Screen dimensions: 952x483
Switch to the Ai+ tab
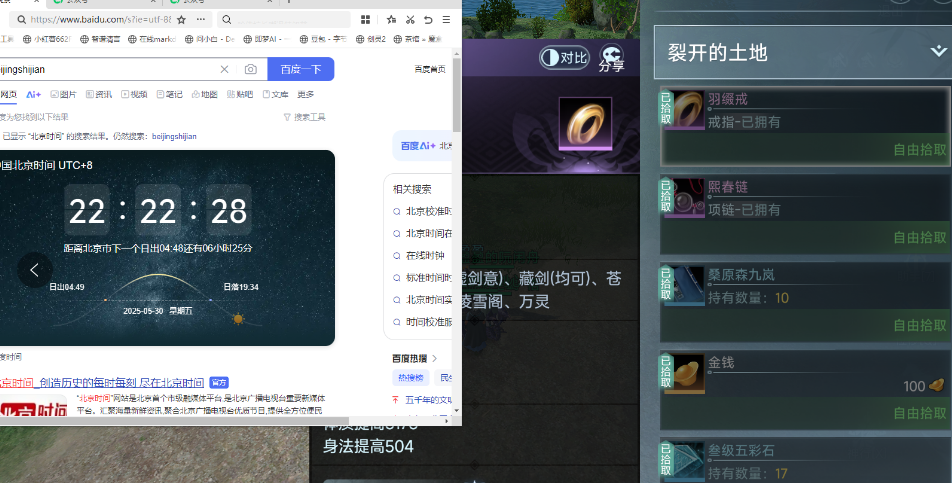point(33,94)
